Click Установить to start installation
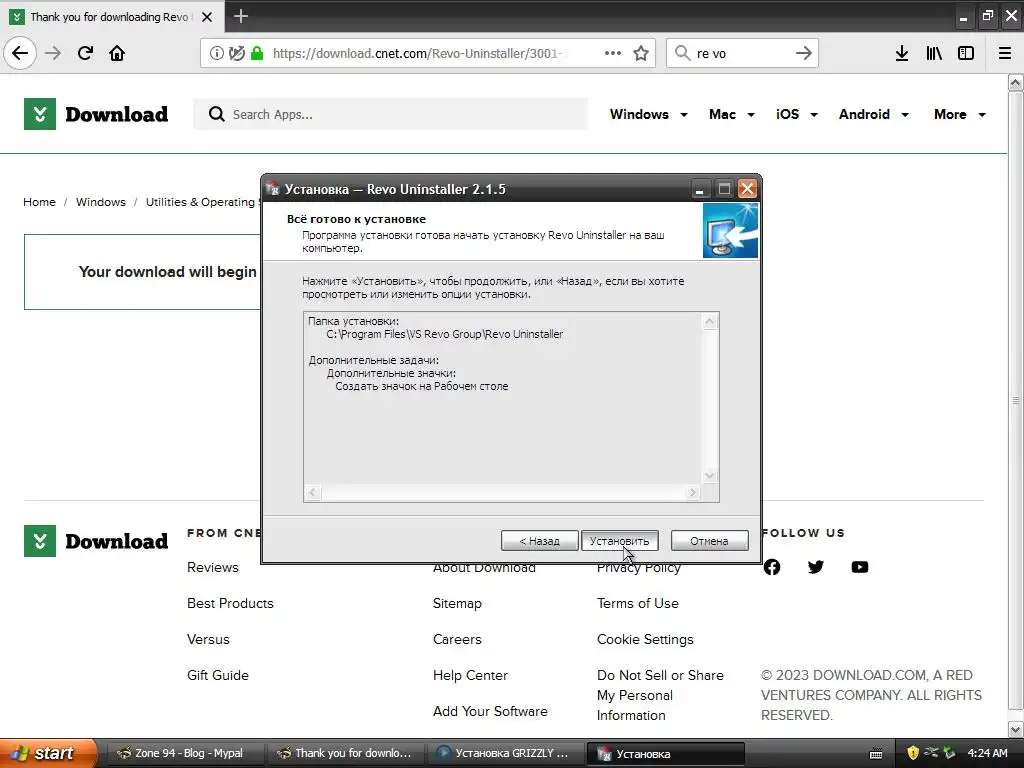Image resolution: width=1024 pixels, height=768 pixels. point(619,541)
